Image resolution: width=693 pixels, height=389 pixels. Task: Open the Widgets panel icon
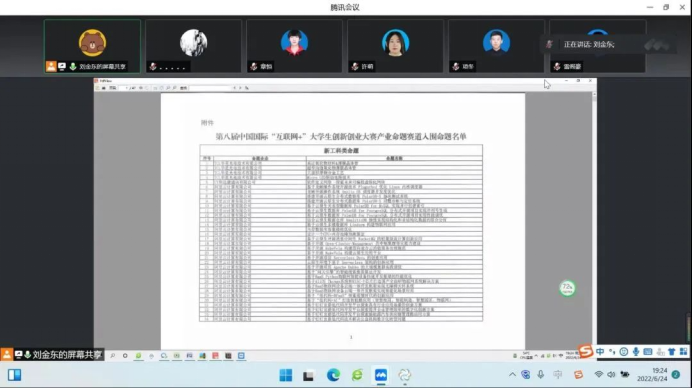point(14,375)
